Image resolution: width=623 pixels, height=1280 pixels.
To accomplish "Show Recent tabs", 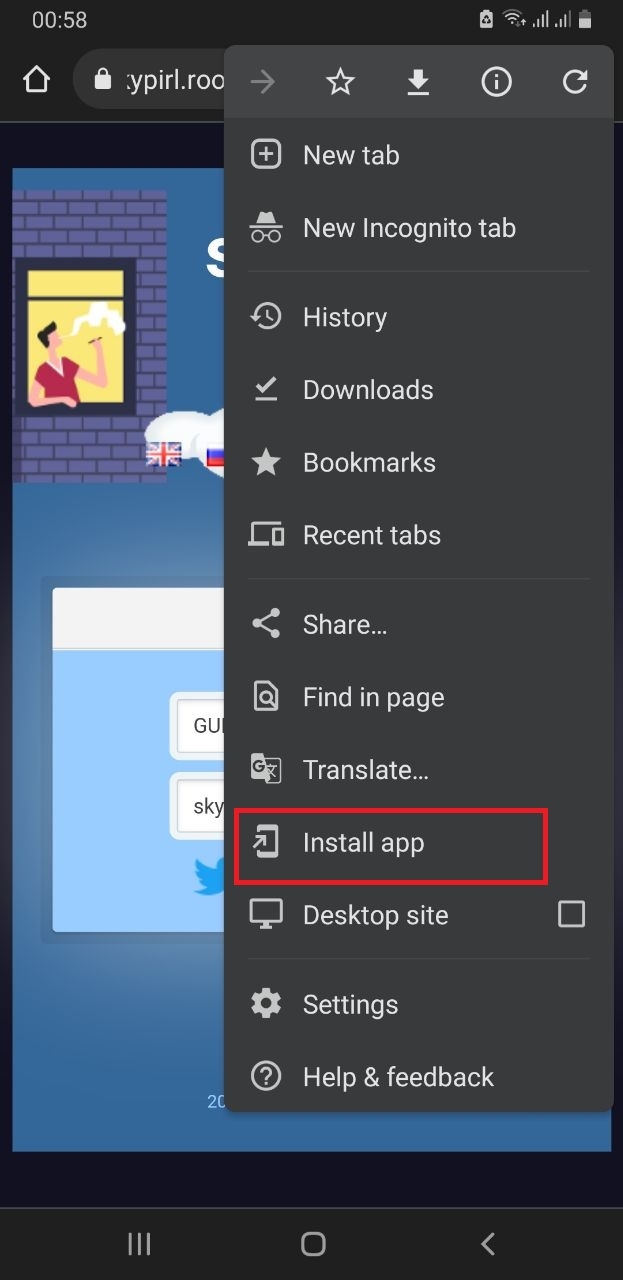I will pyautogui.click(x=371, y=535).
